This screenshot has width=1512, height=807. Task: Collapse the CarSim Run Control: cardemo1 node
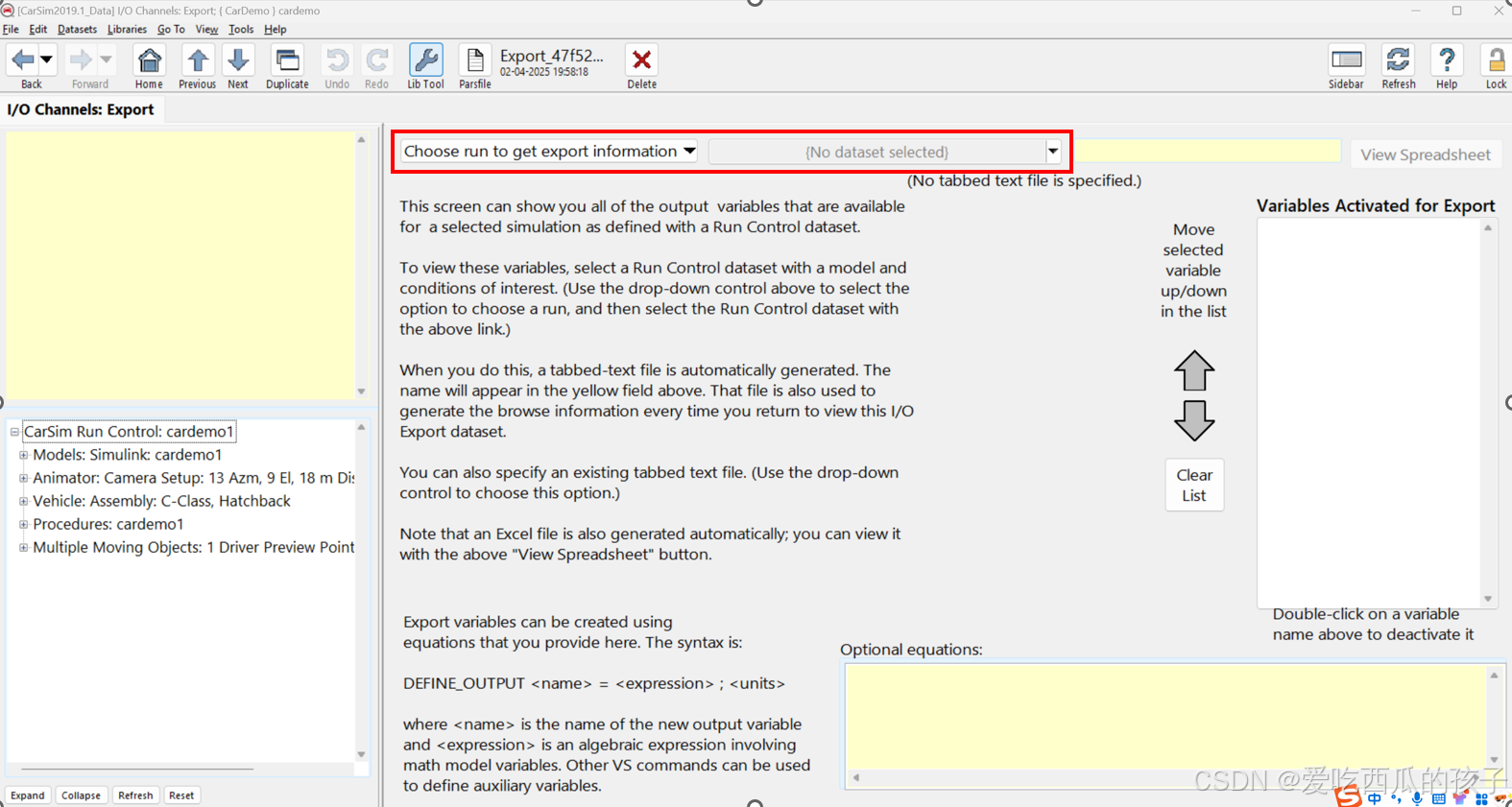point(14,432)
